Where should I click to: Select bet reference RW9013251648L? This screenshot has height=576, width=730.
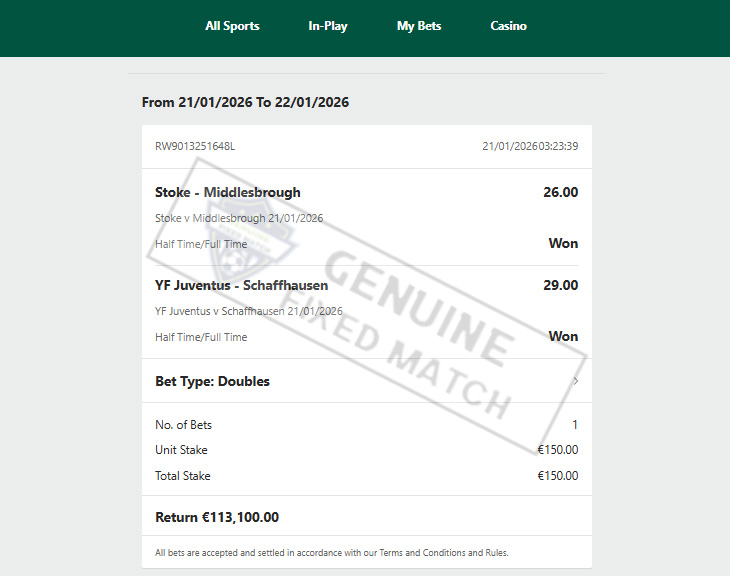(x=195, y=146)
